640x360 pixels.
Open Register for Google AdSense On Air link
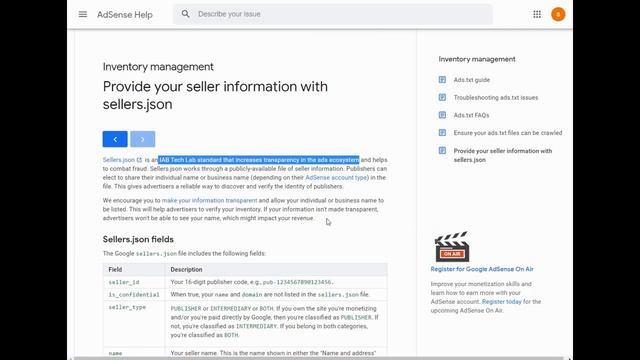coord(482,269)
